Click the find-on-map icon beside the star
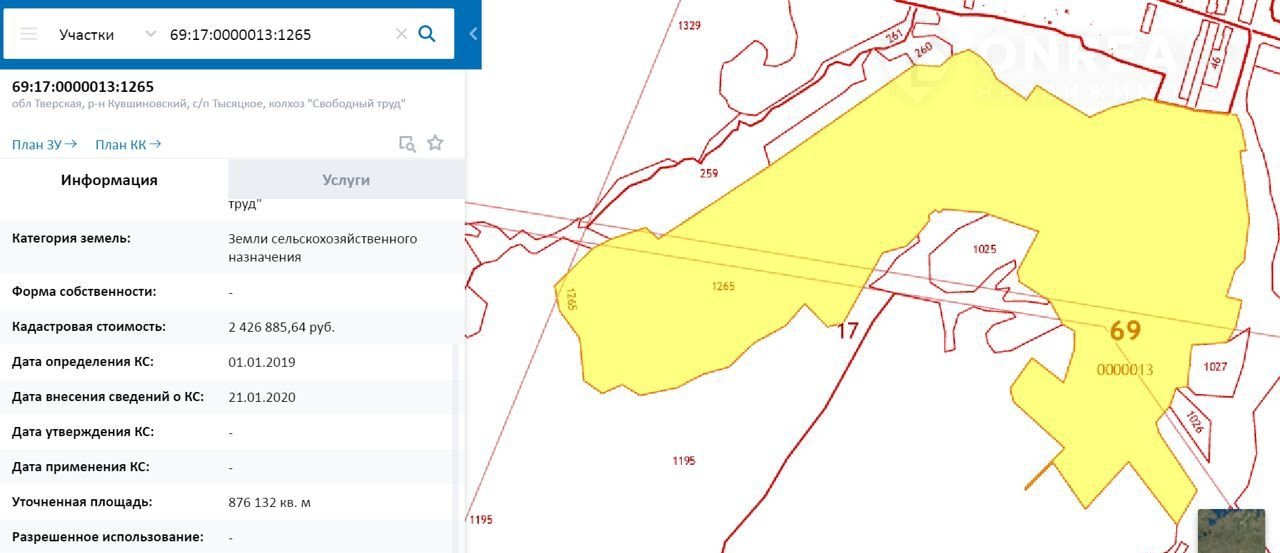 click(x=407, y=143)
